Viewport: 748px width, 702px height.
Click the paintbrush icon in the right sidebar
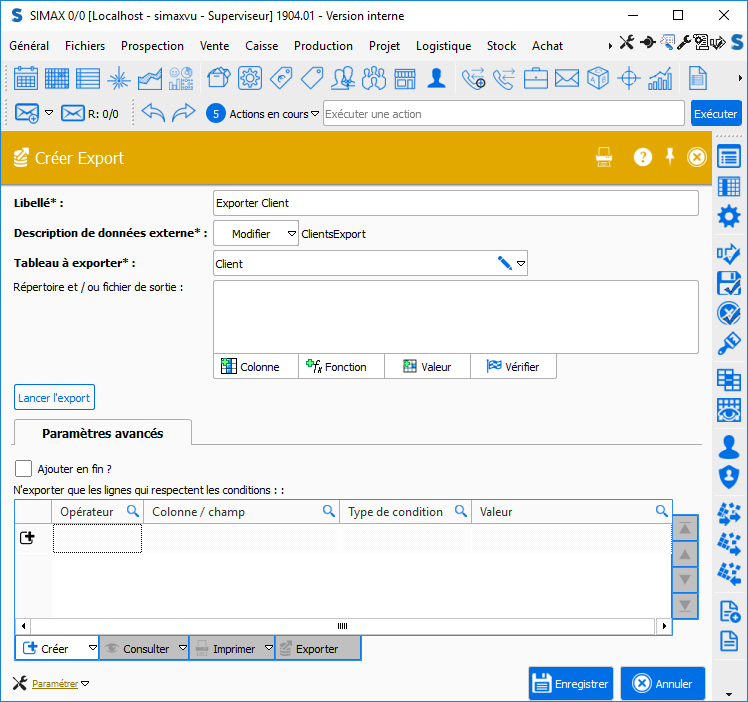[729, 345]
